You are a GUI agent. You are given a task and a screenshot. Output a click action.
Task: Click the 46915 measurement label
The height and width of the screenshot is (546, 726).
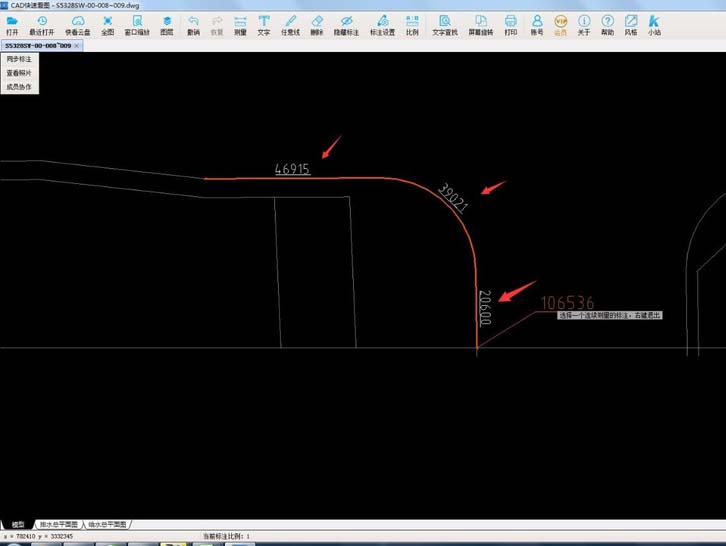pos(292,169)
